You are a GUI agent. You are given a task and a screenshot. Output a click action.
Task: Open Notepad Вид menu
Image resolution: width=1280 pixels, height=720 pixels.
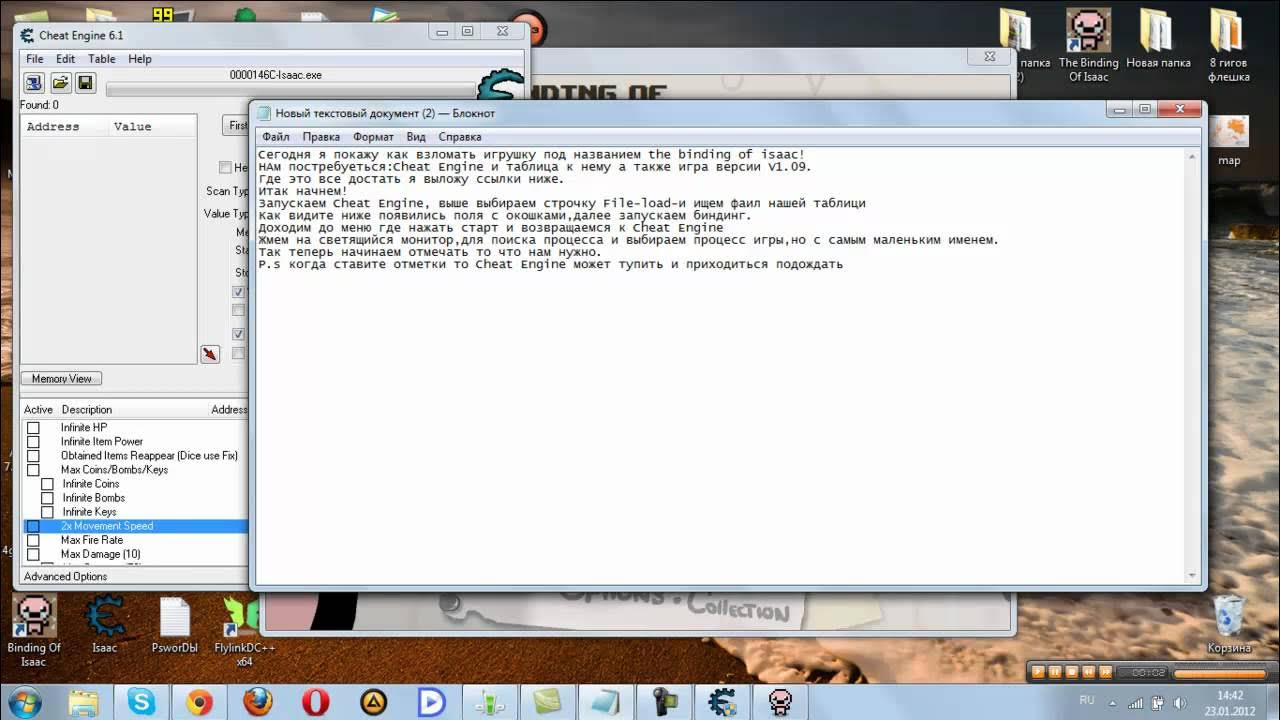click(416, 137)
